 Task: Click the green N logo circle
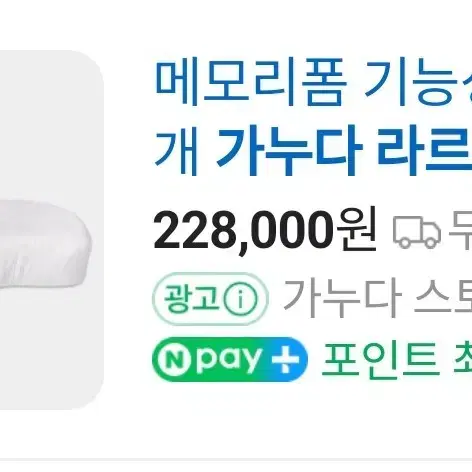tap(173, 360)
